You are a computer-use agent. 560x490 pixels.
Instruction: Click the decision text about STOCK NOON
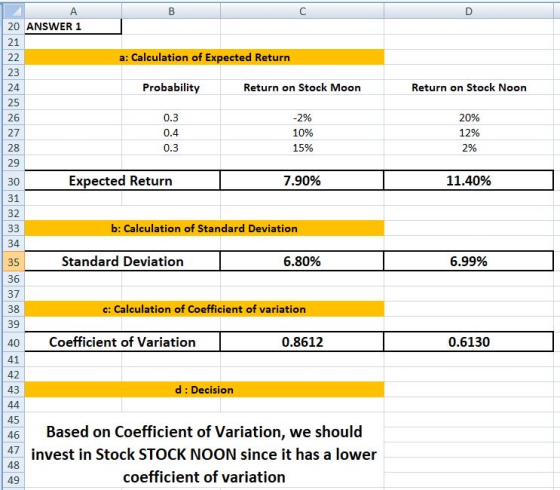204,454
